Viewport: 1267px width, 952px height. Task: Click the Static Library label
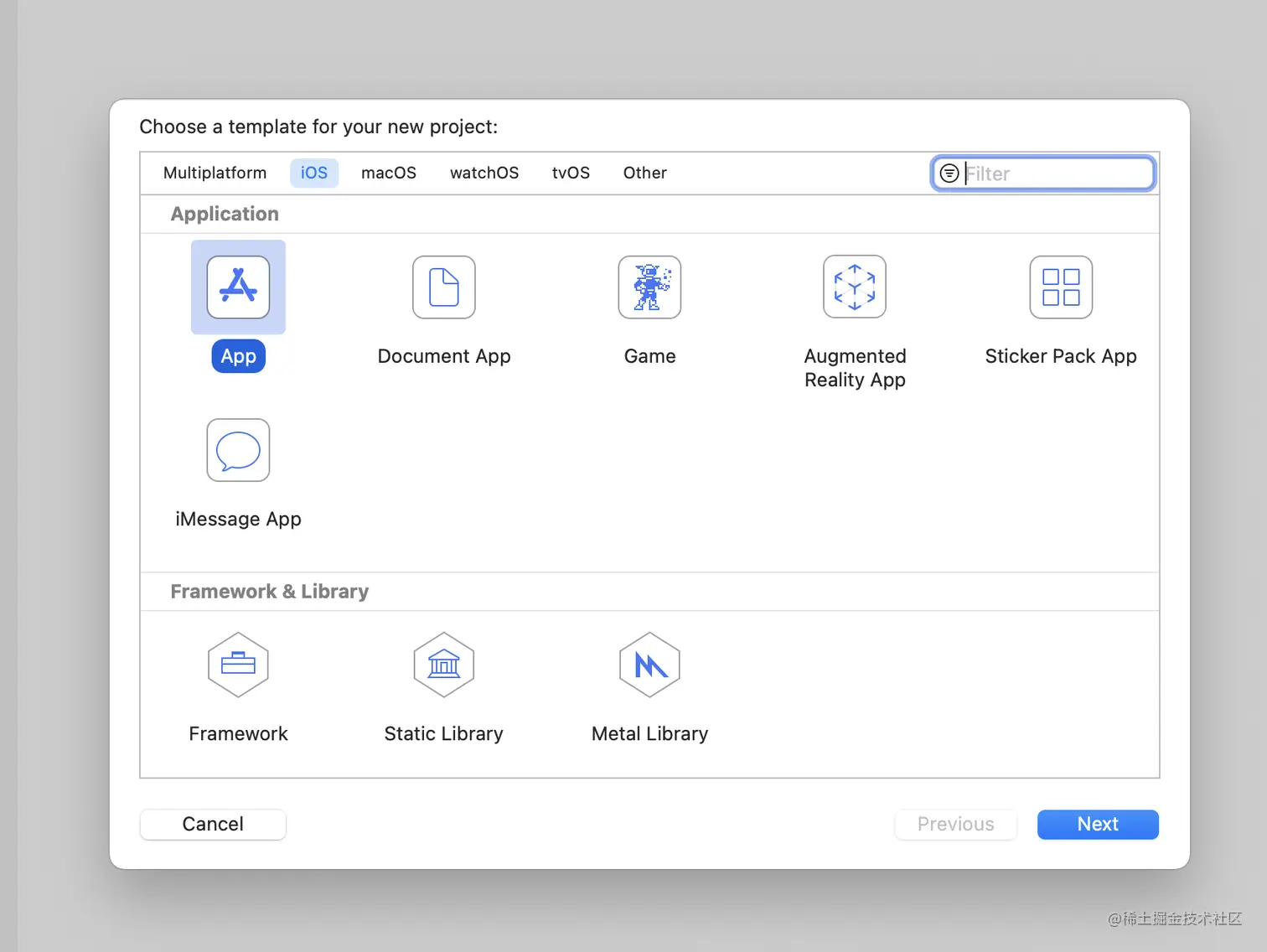[444, 733]
